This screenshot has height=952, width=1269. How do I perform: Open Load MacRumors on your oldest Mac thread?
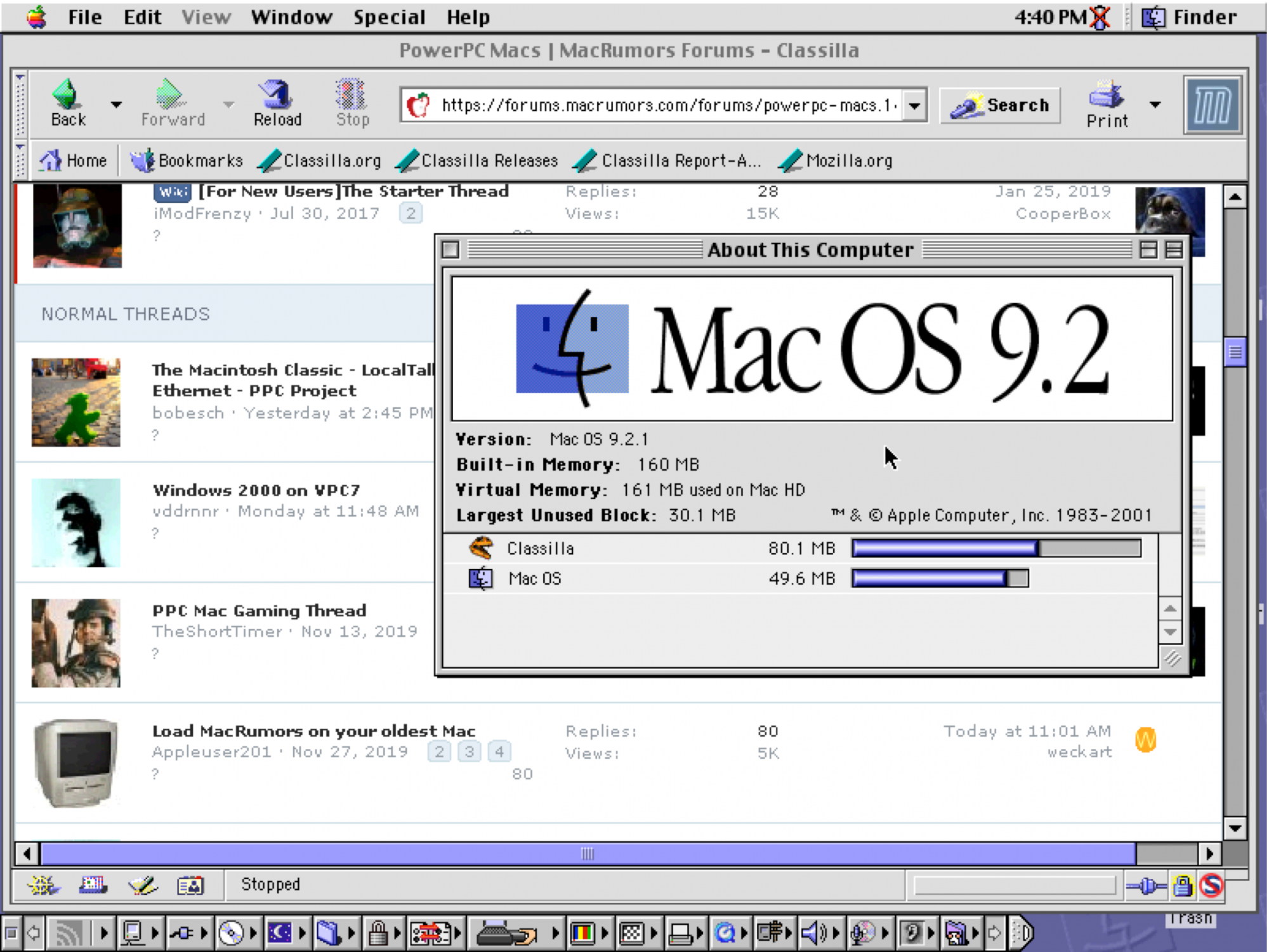pos(313,731)
